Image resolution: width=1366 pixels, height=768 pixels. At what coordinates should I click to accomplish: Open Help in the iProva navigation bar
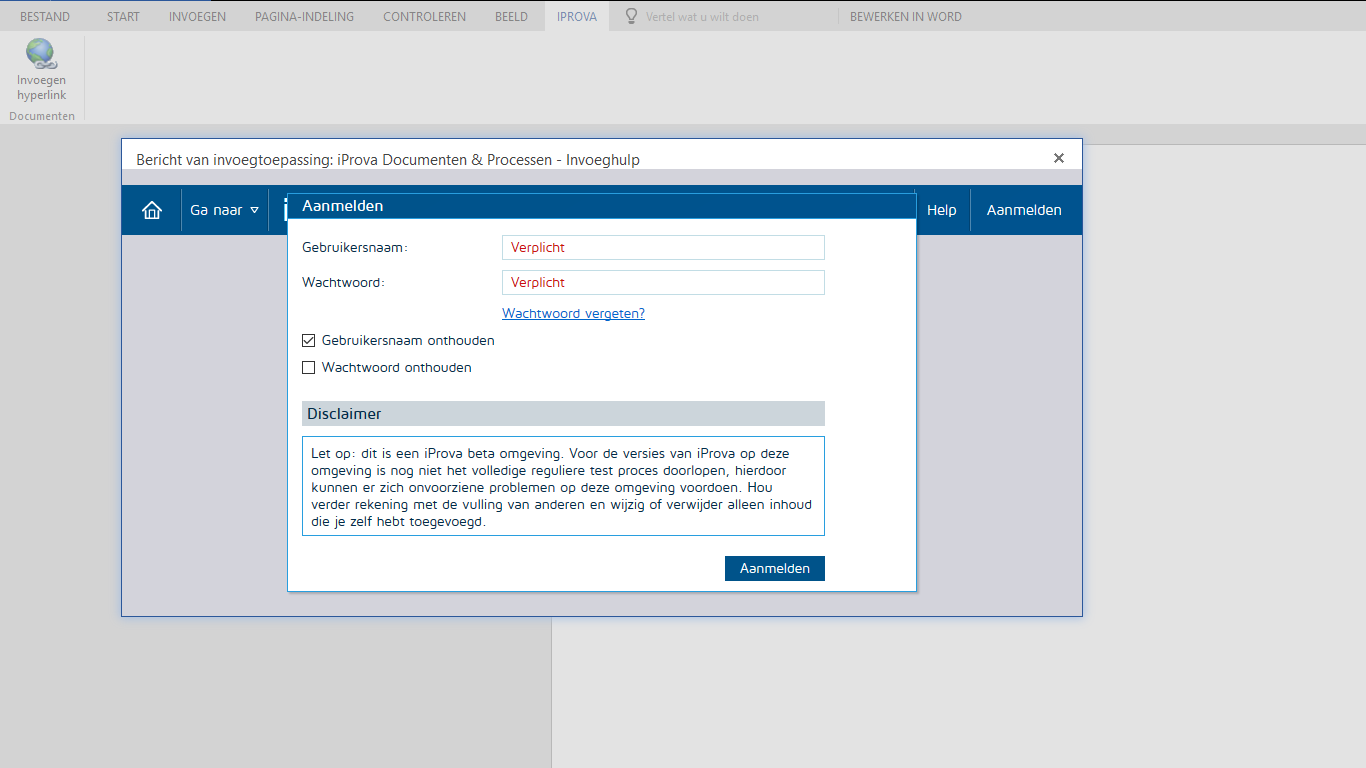point(941,210)
